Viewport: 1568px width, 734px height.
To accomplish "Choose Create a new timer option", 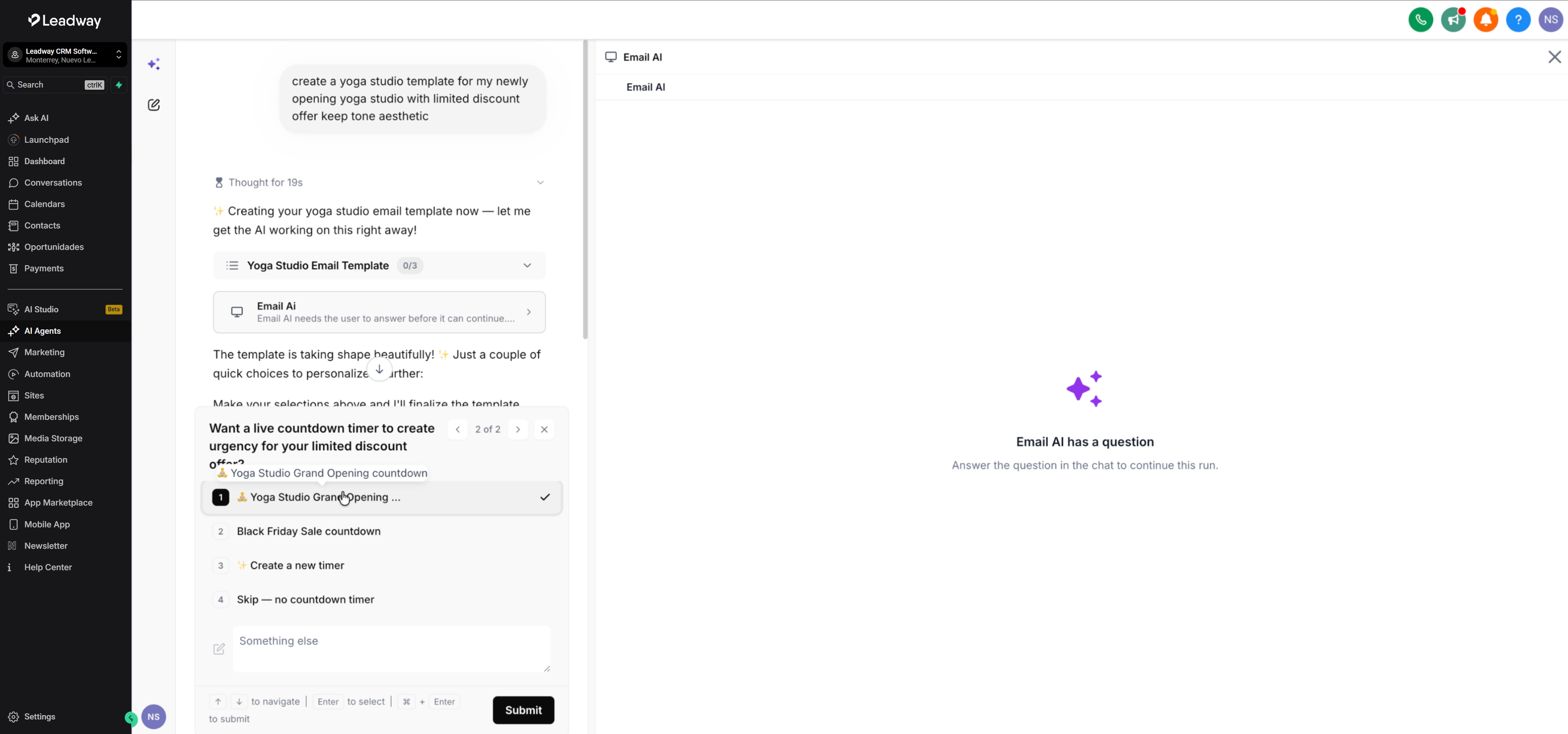I will pos(382,565).
